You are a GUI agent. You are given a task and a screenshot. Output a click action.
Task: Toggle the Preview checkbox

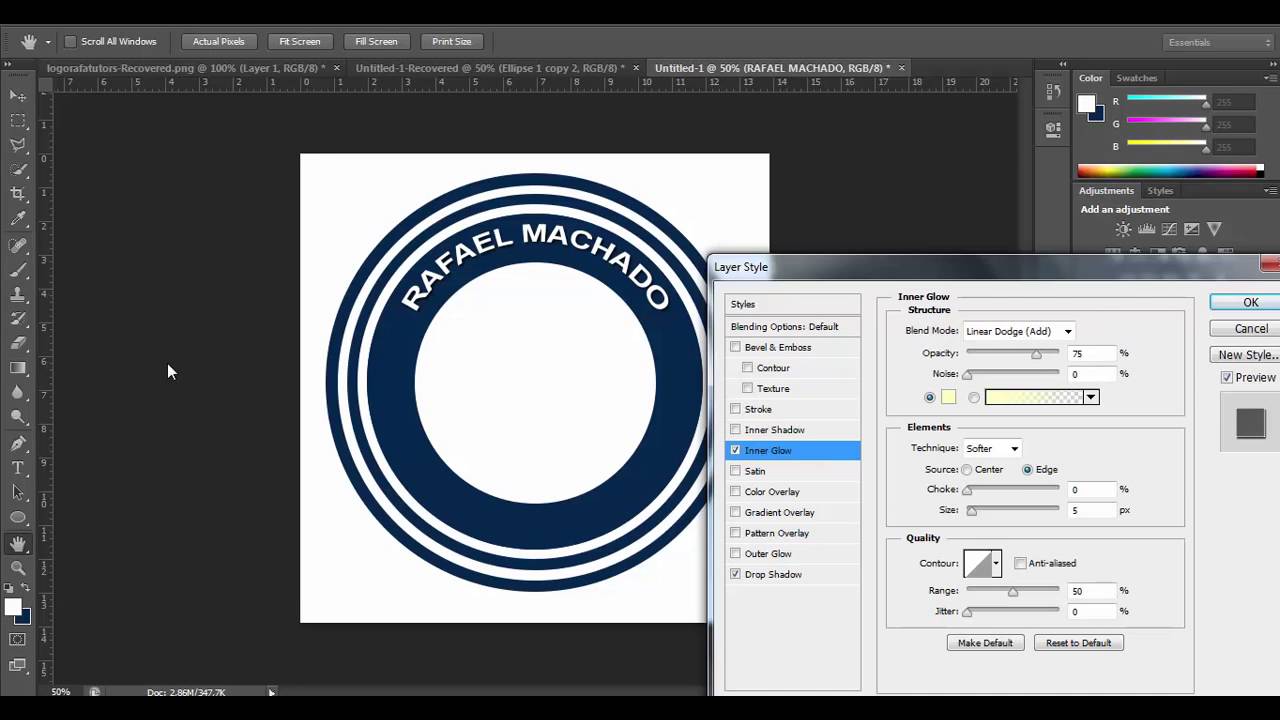click(1227, 377)
